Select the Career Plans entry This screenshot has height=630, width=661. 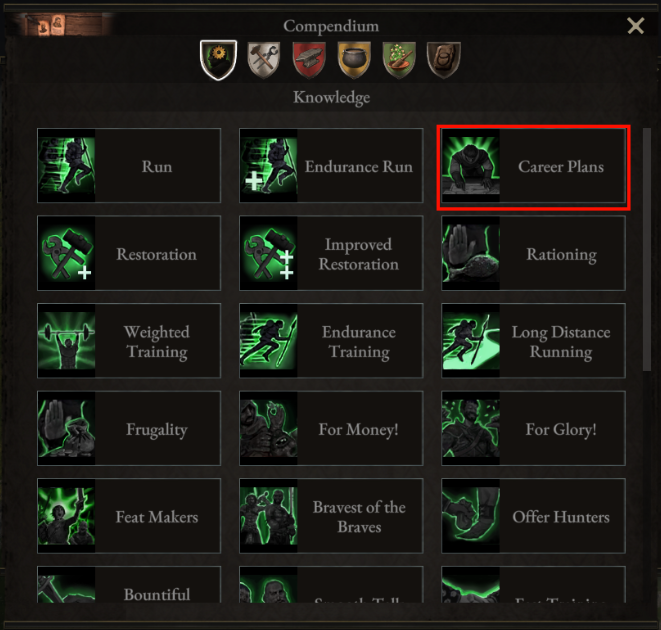click(534, 167)
